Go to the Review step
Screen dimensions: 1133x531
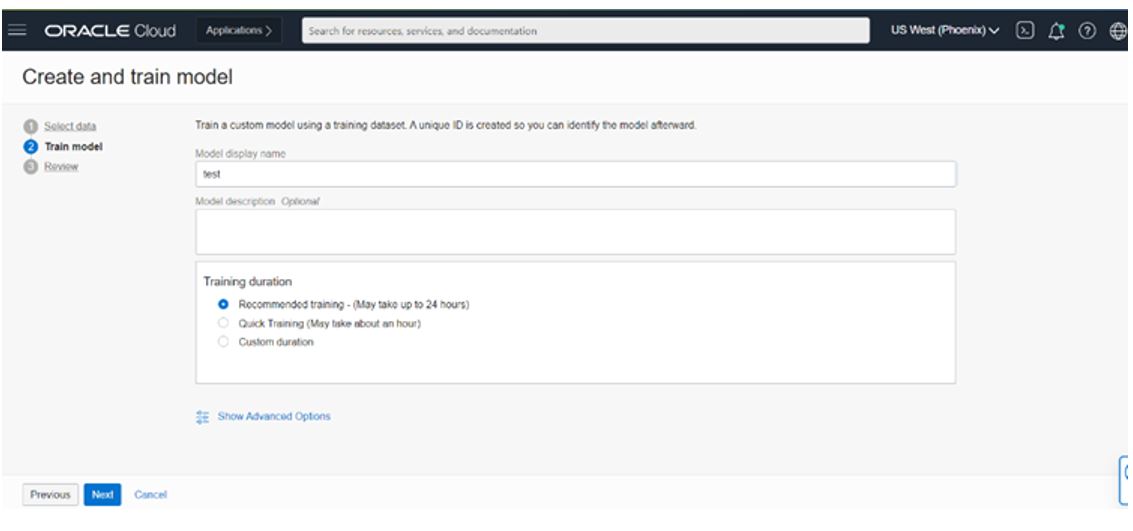click(61, 167)
